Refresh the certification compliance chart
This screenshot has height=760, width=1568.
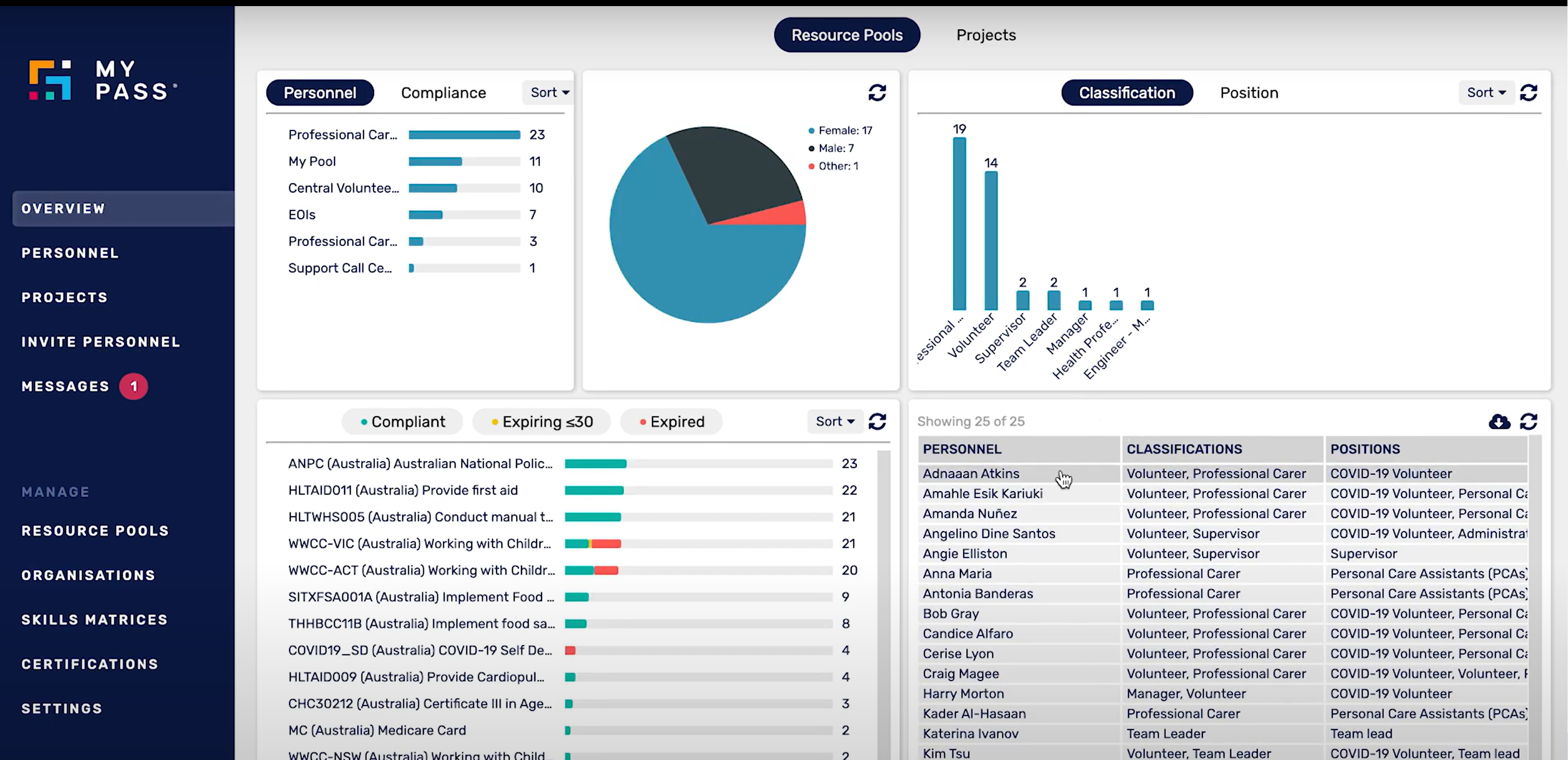[x=877, y=421]
